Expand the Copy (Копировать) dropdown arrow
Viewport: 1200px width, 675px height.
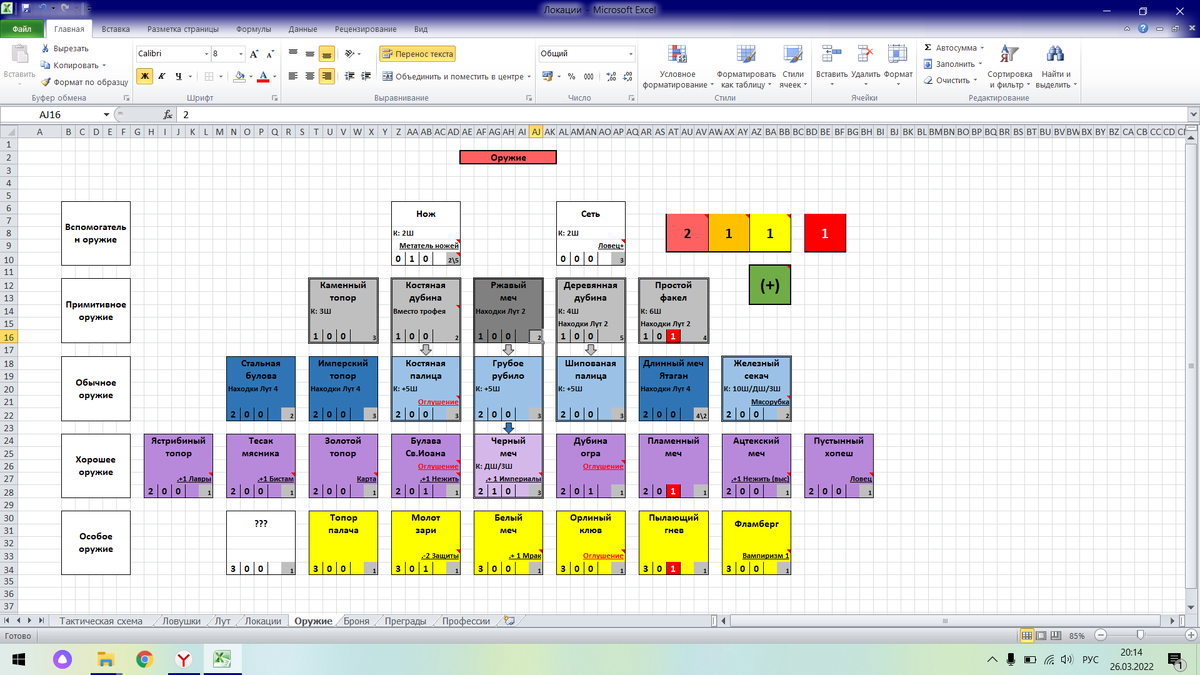click(102, 65)
